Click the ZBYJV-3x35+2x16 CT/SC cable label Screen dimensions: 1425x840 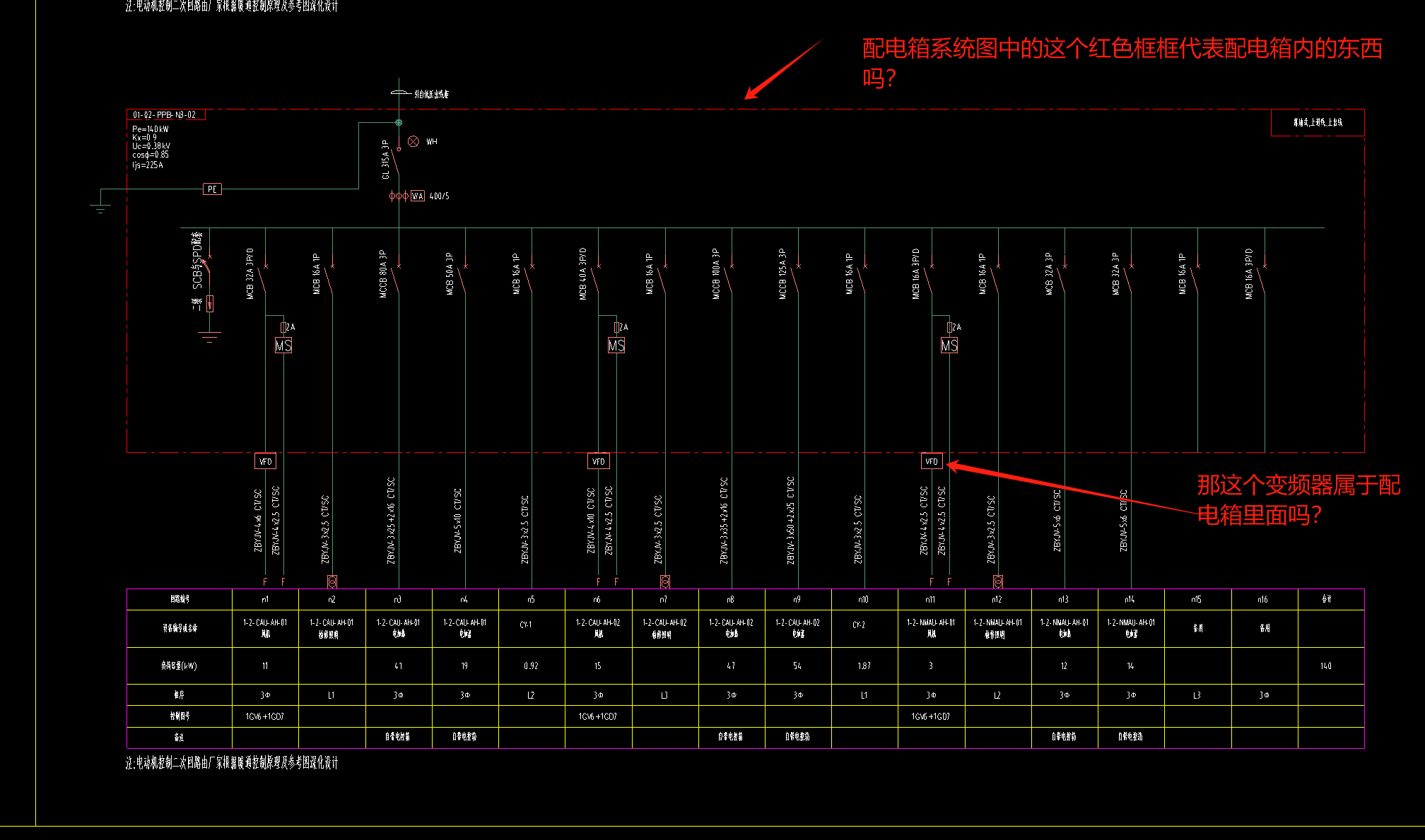(724, 520)
